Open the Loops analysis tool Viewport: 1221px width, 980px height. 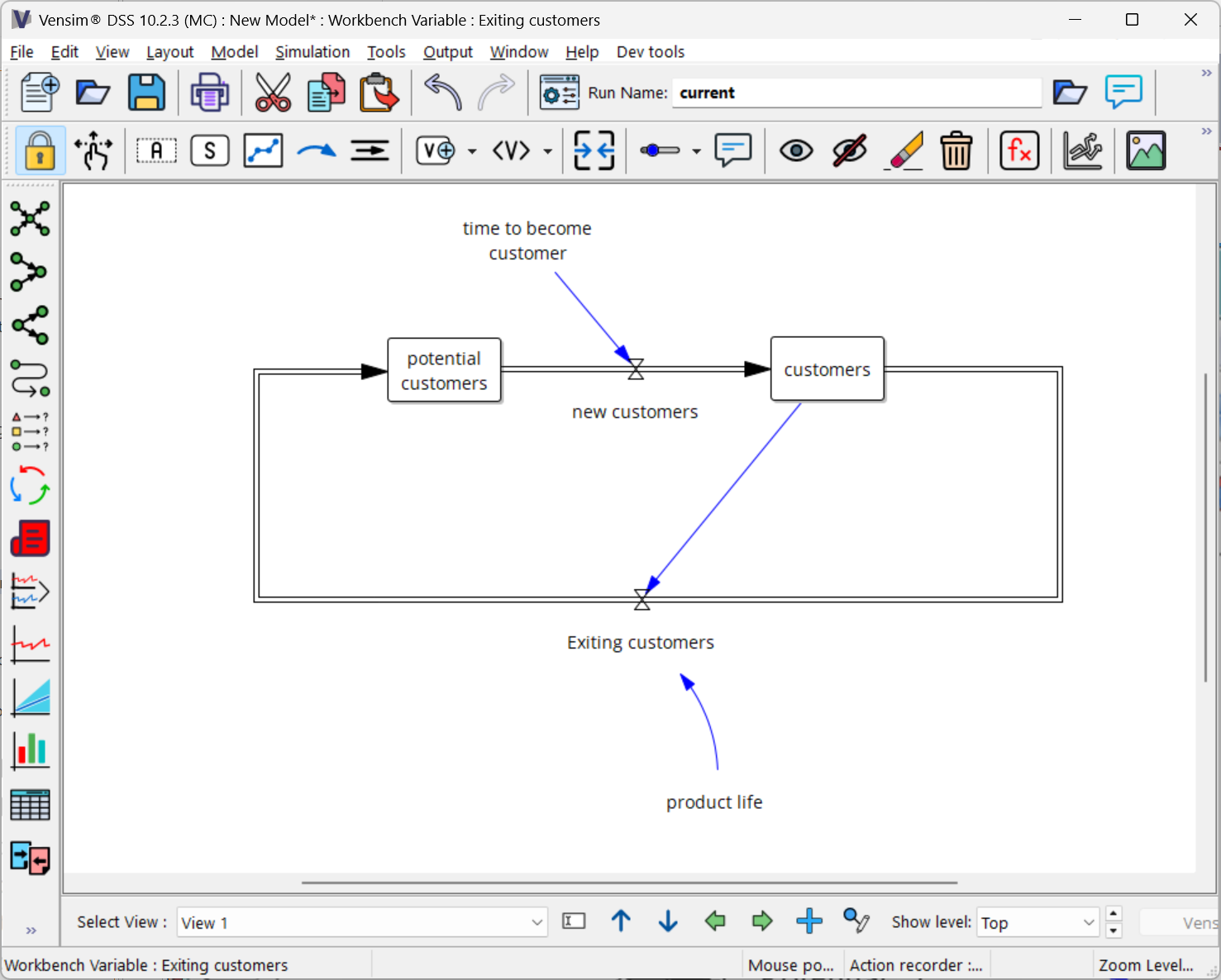(x=30, y=485)
